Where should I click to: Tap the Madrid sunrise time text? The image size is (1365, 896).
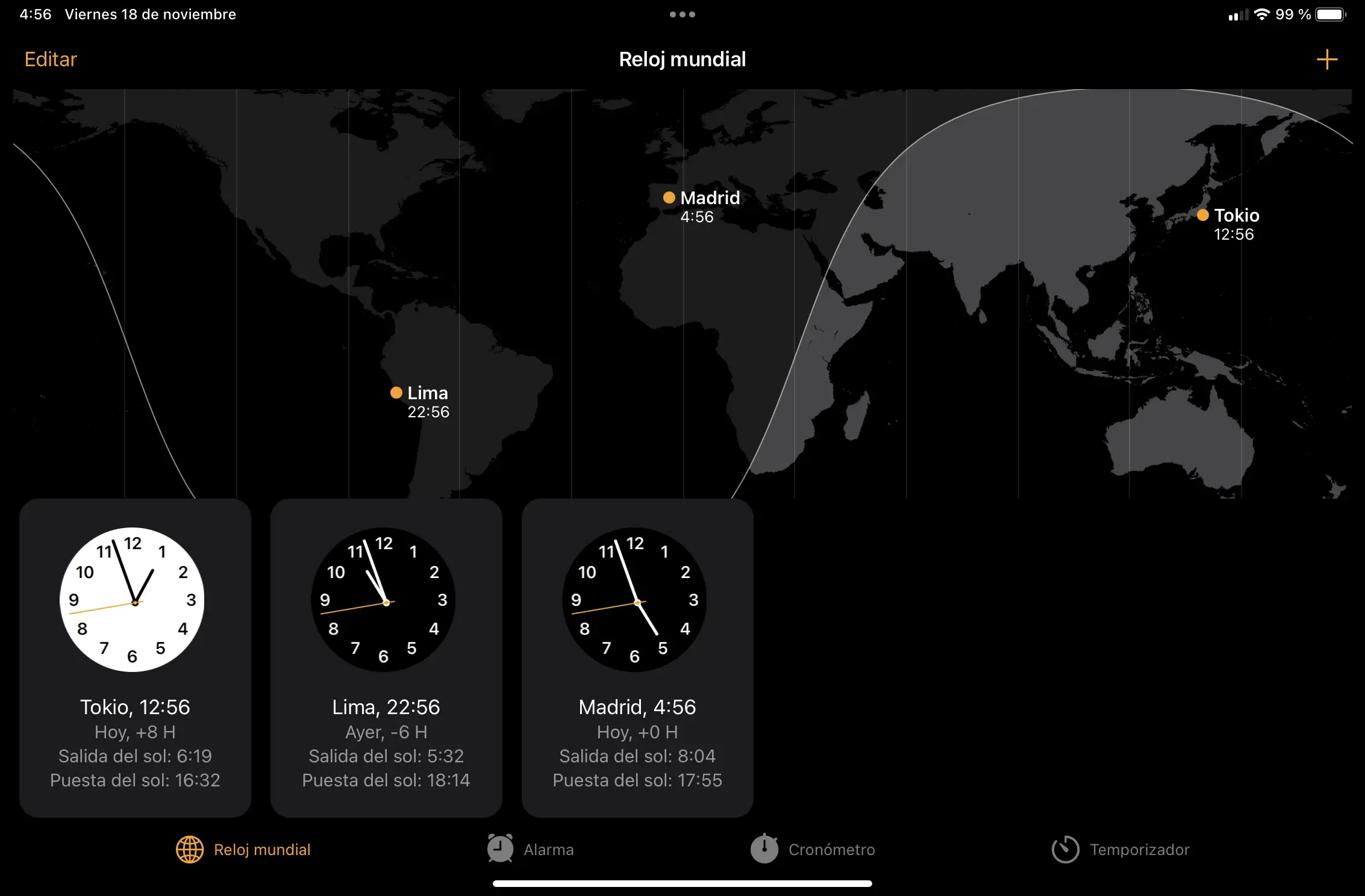tap(637, 756)
